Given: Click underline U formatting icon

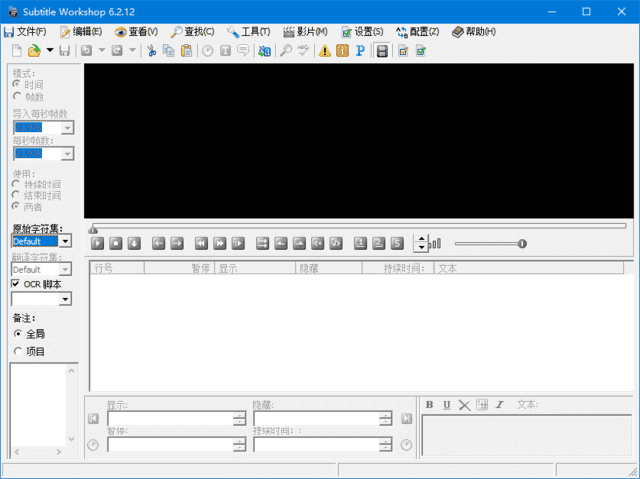Looking at the screenshot, I should tap(447, 405).
